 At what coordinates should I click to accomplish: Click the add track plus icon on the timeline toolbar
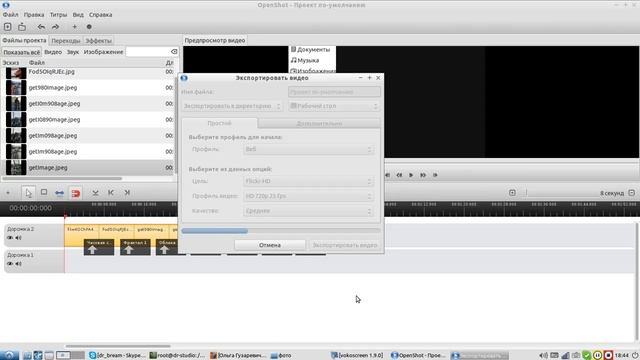[x=8, y=193]
